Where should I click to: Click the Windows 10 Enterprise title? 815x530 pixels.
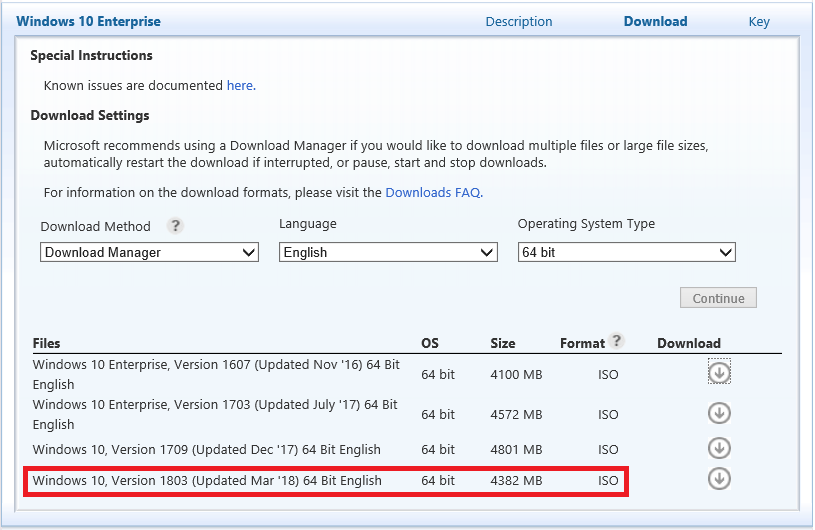coord(88,21)
